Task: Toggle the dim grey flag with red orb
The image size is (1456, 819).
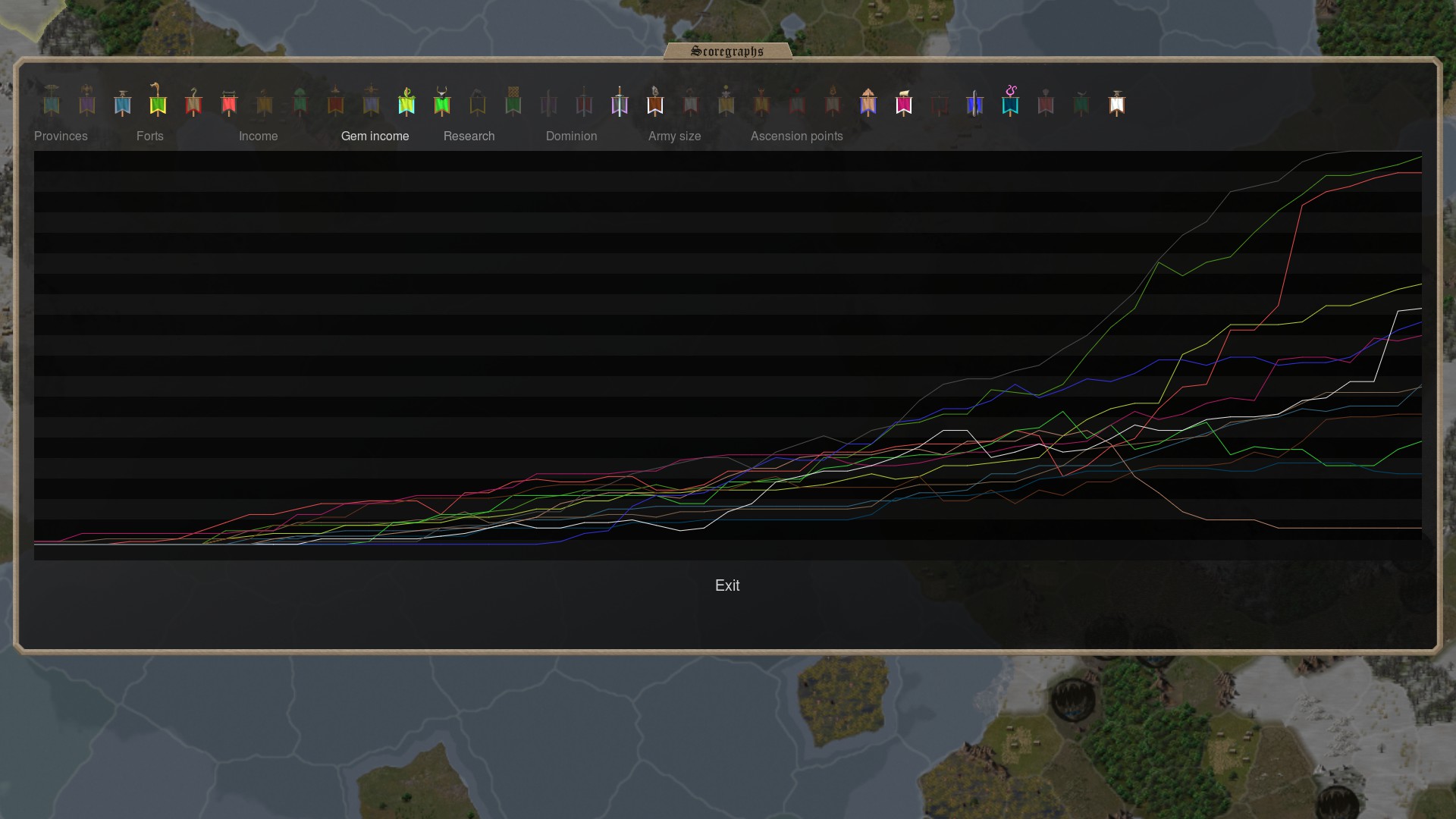Action: 797,102
